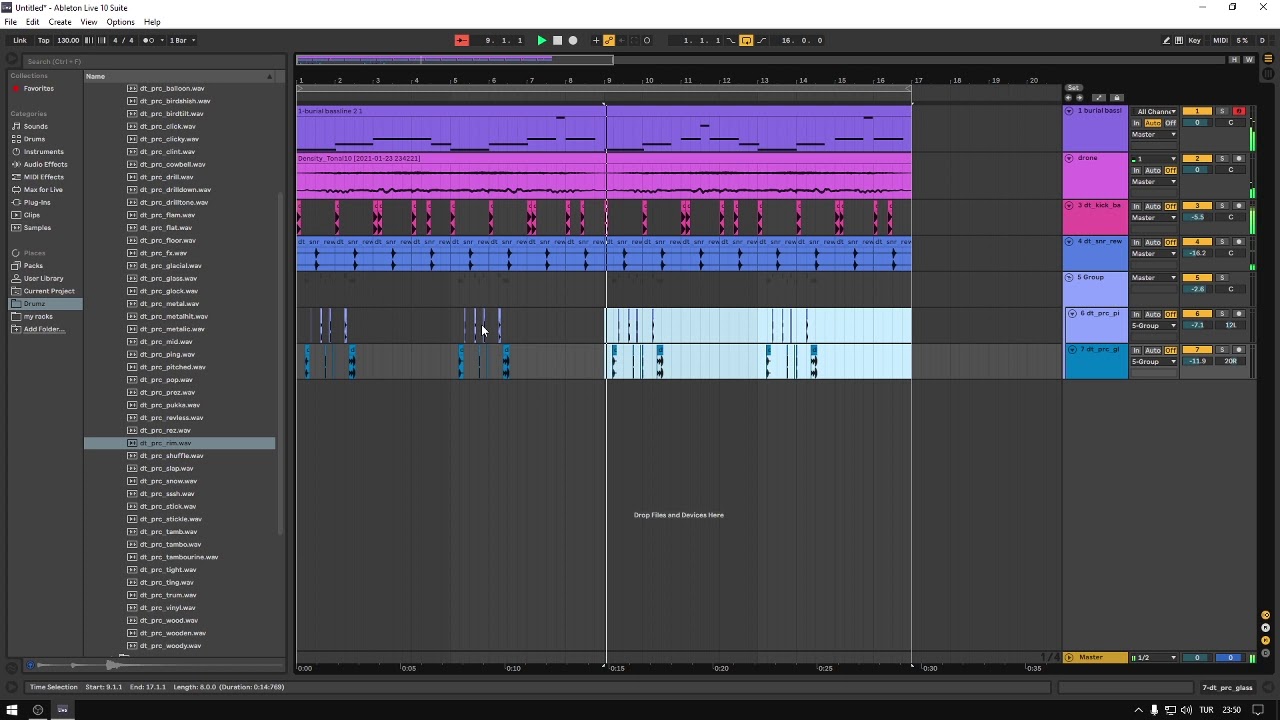Click the browser preview headphone button
The image size is (1280, 720).
(x=30, y=665)
